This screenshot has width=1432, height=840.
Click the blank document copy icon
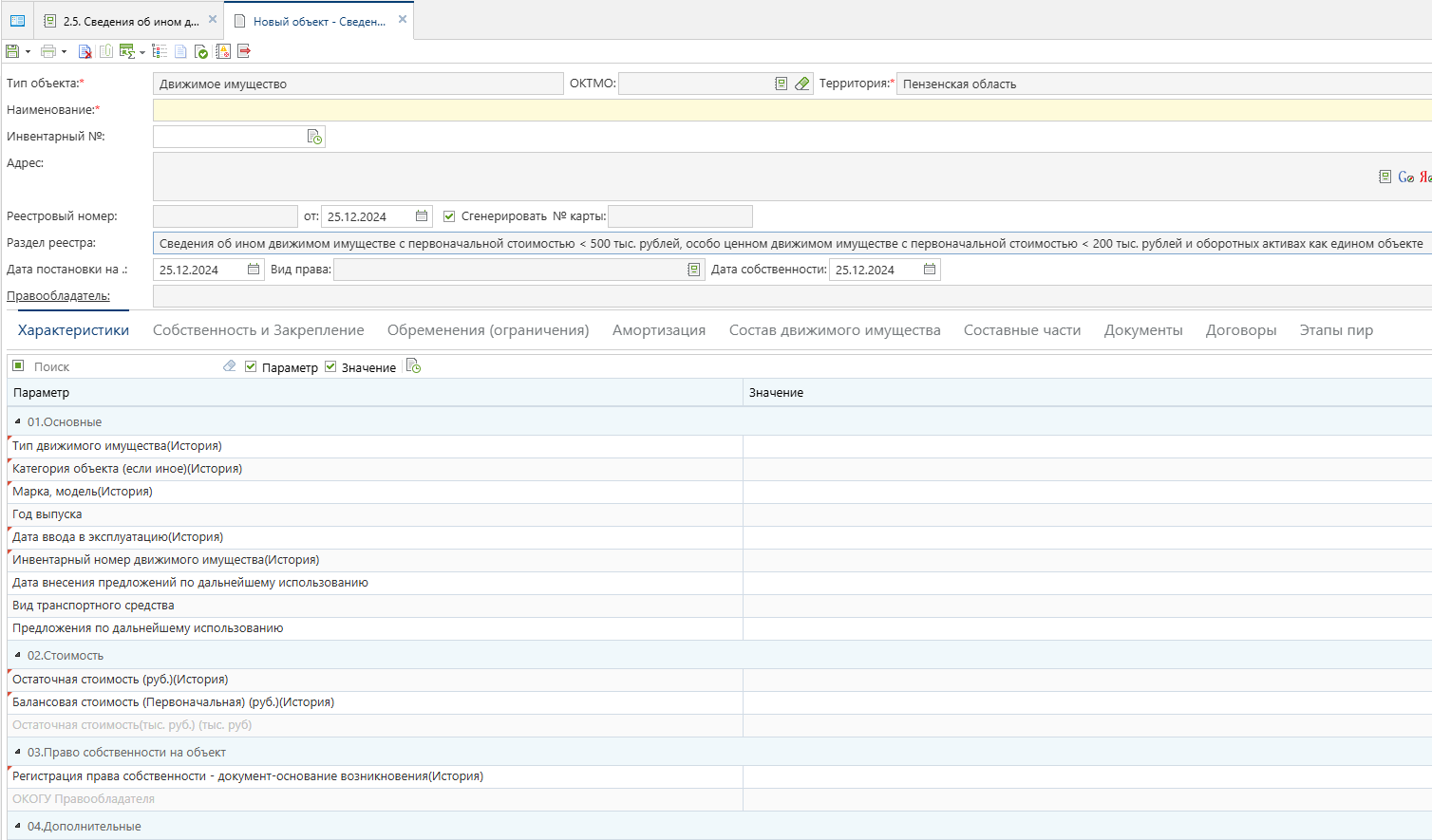click(180, 51)
